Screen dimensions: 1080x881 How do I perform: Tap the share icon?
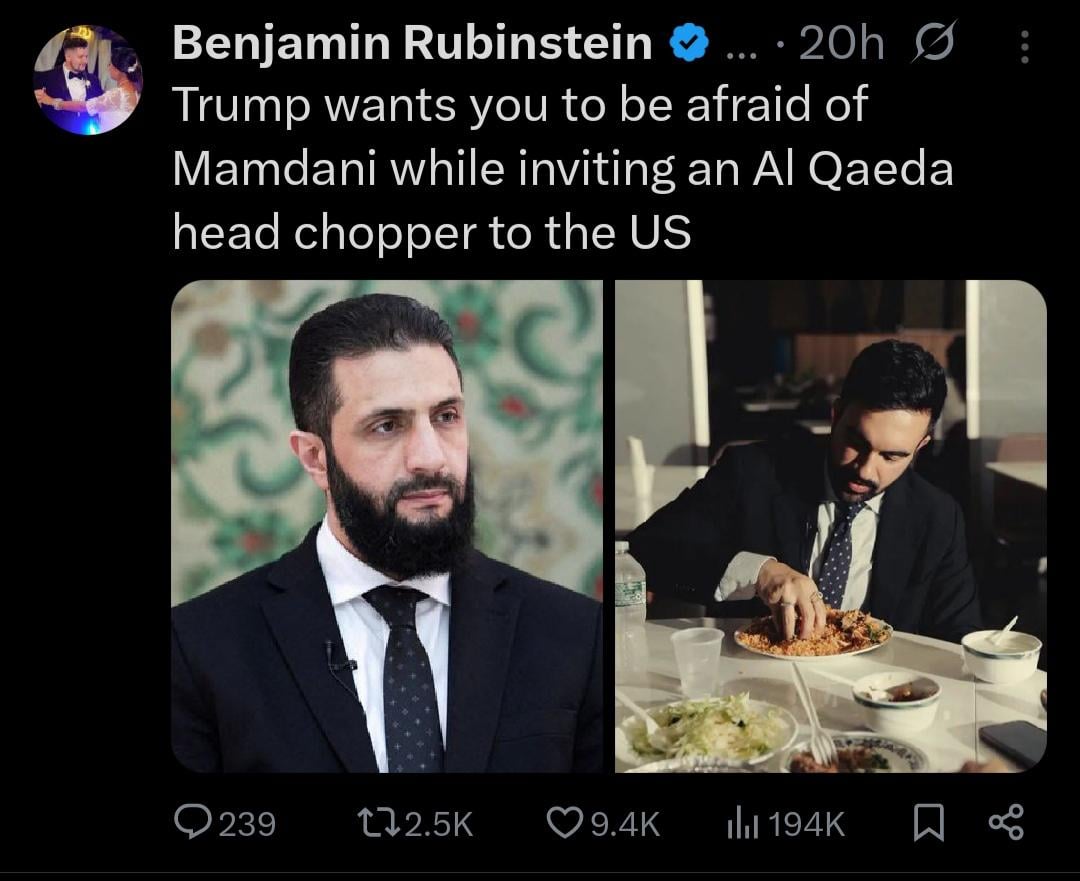[1005, 823]
